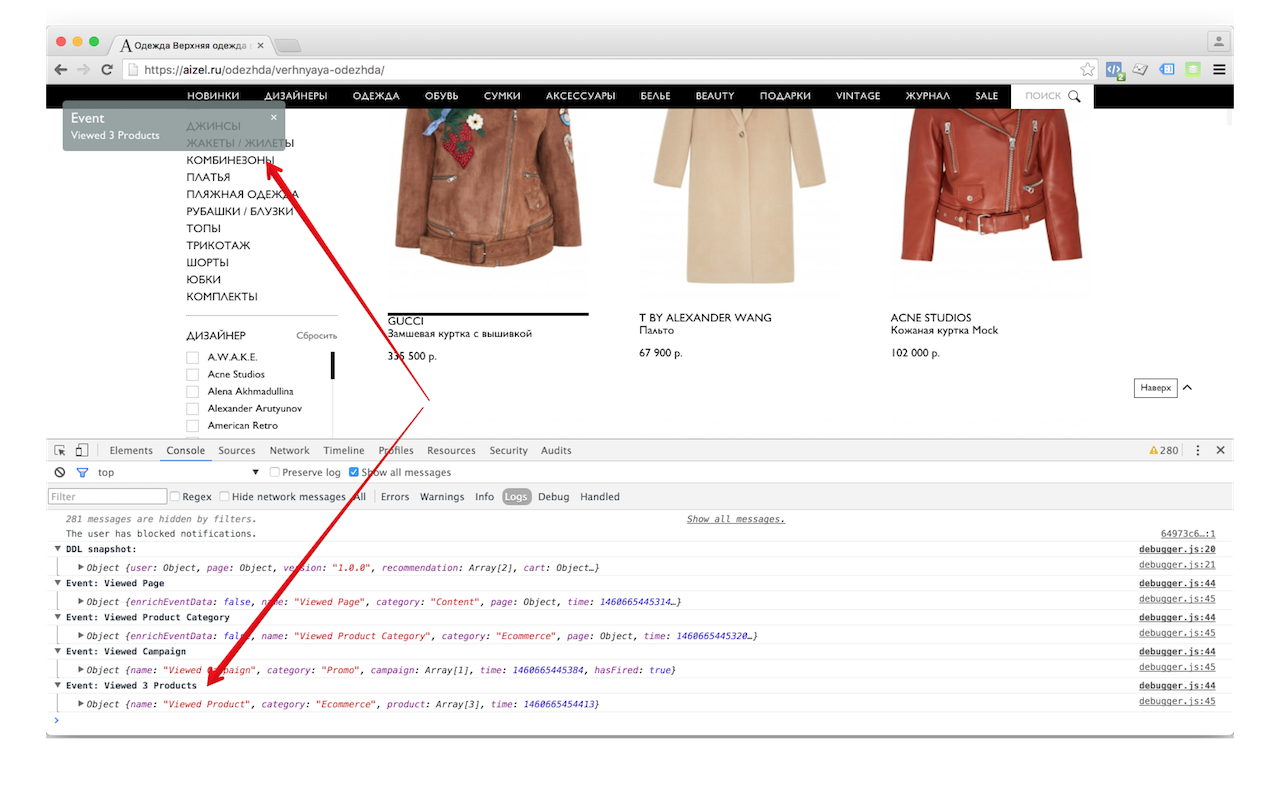Image resolution: width=1280 pixels, height=800 pixels.
Task: Filter console by Debug level
Action: coord(553,497)
